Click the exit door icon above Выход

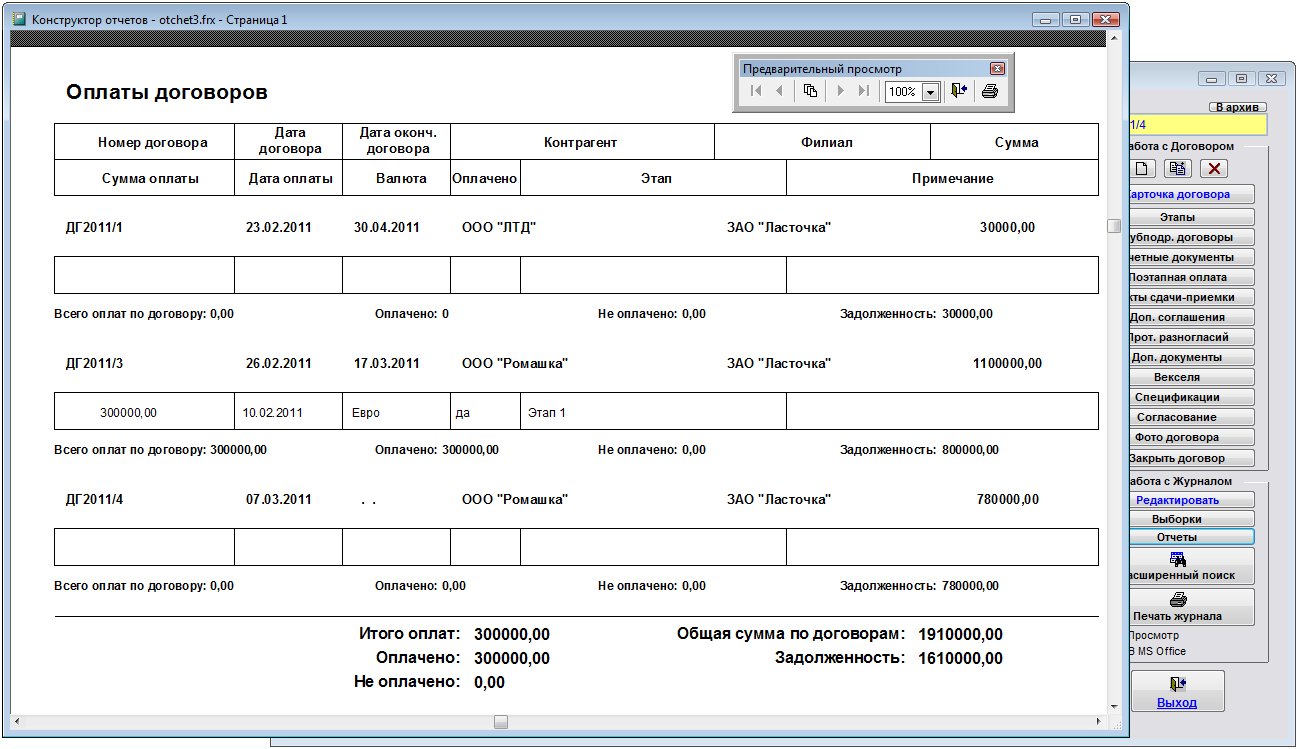1177,684
